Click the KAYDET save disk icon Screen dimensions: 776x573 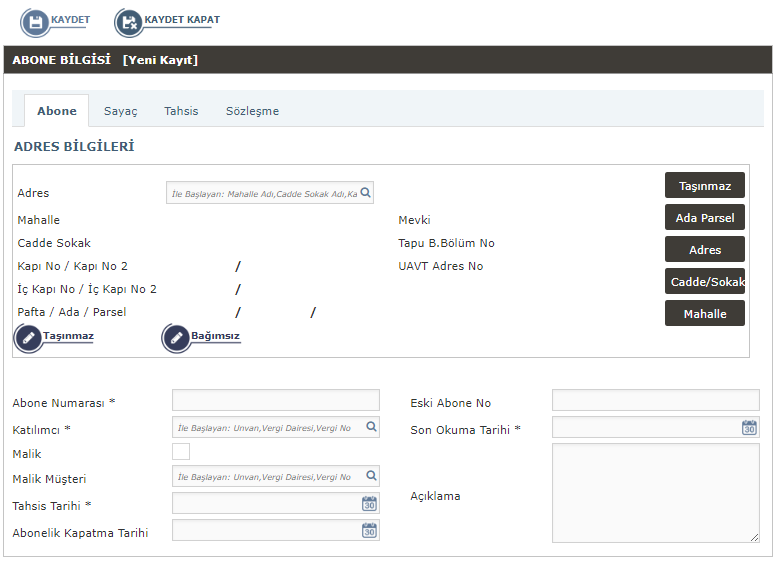[x=35, y=22]
